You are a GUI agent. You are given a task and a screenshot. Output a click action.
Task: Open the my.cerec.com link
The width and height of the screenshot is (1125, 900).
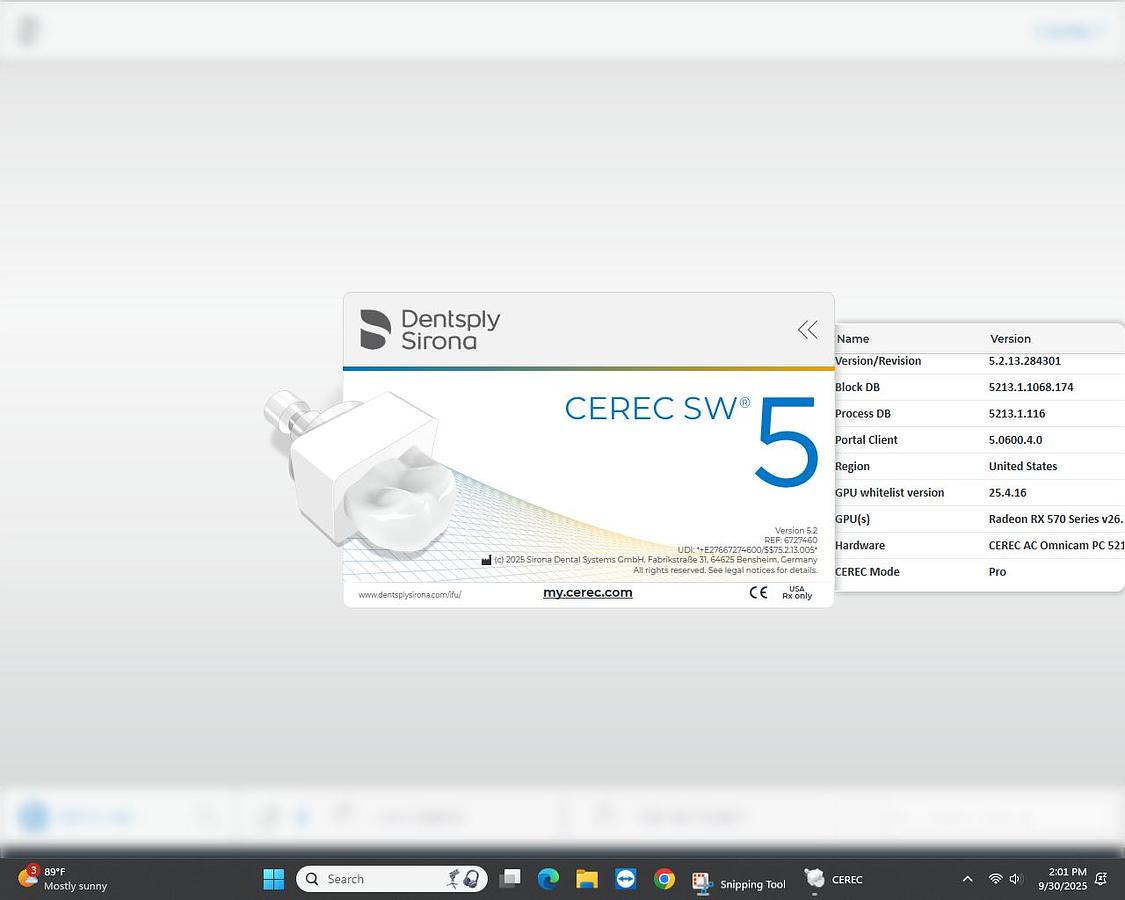(587, 592)
